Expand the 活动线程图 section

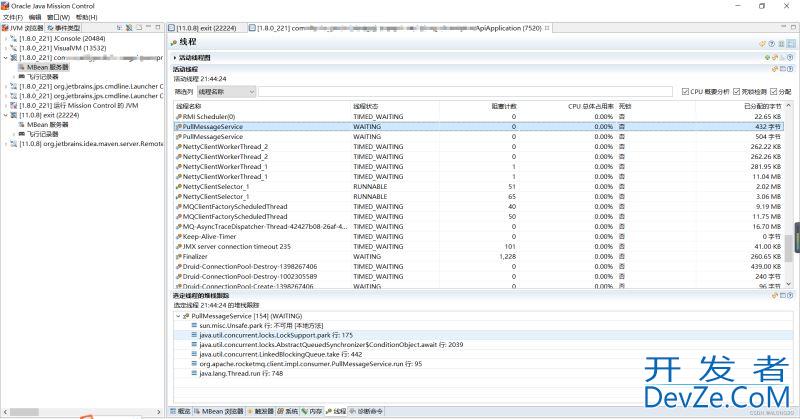pos(175,58)
